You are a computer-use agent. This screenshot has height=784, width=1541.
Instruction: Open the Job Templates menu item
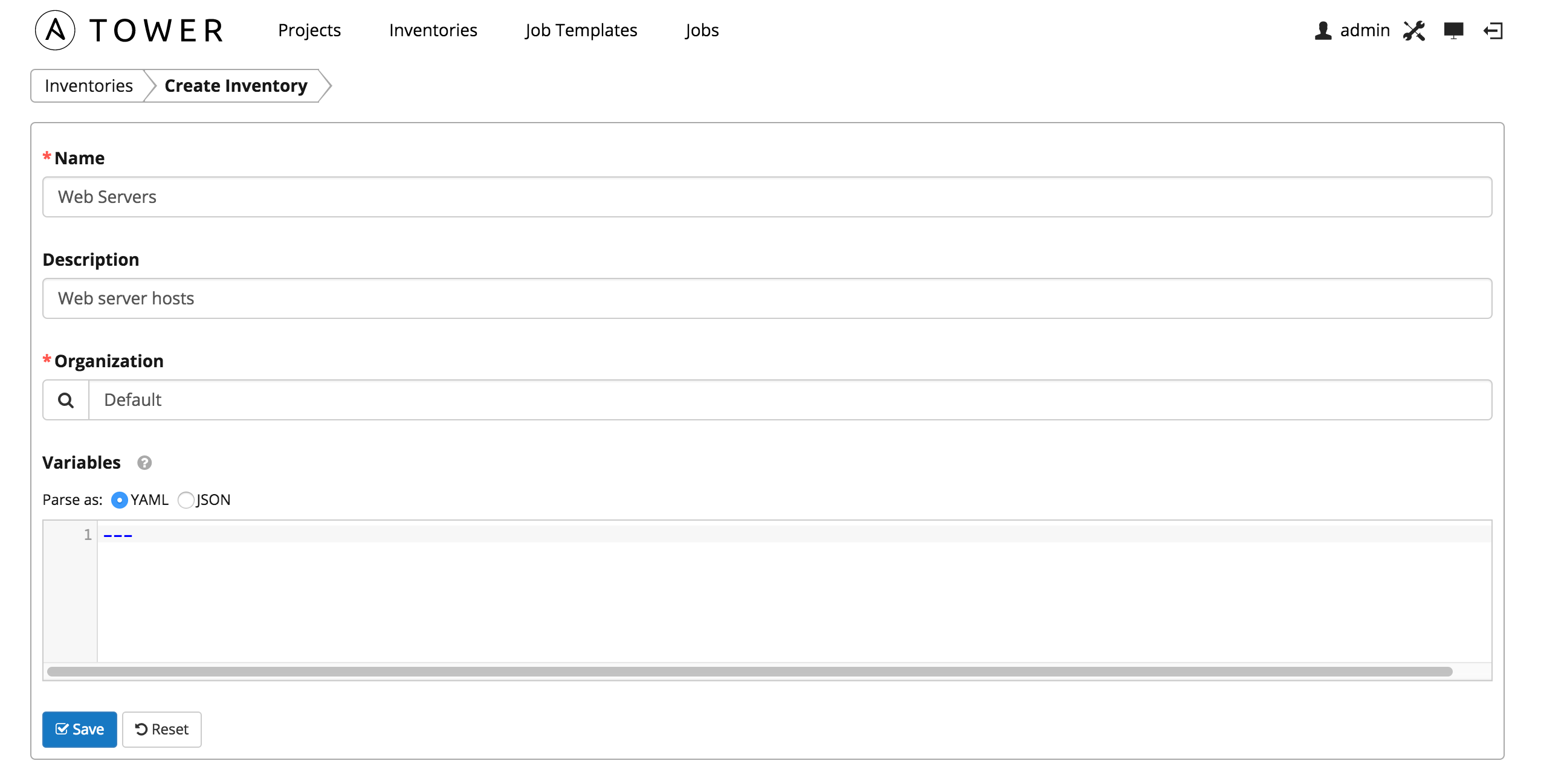coord(582,28)
